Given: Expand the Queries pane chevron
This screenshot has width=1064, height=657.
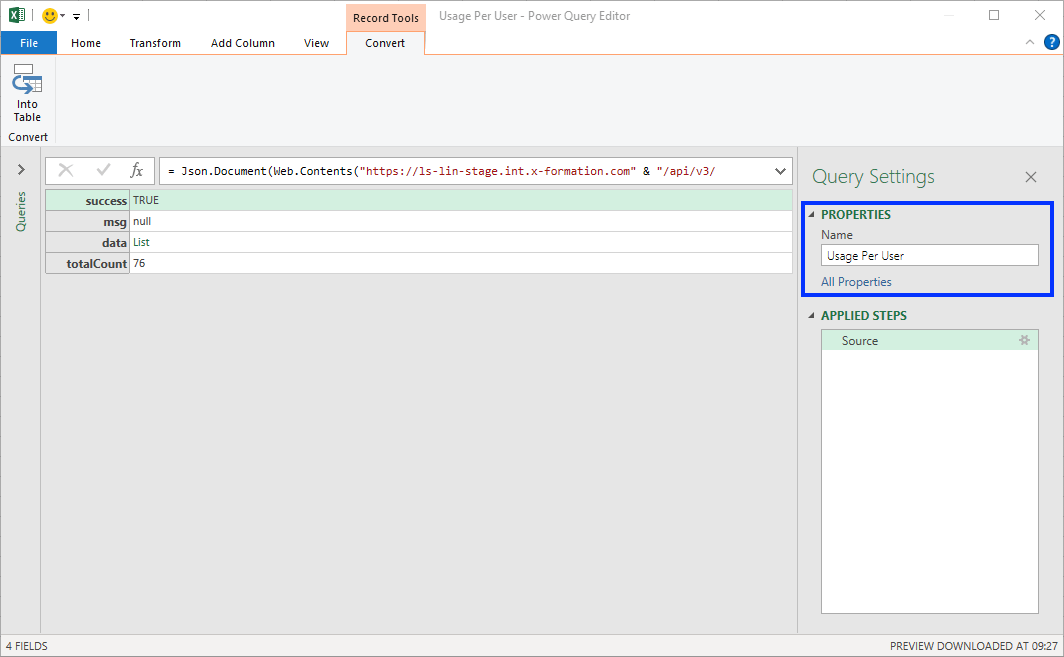Looking at the screenshot, I should 21,170.
